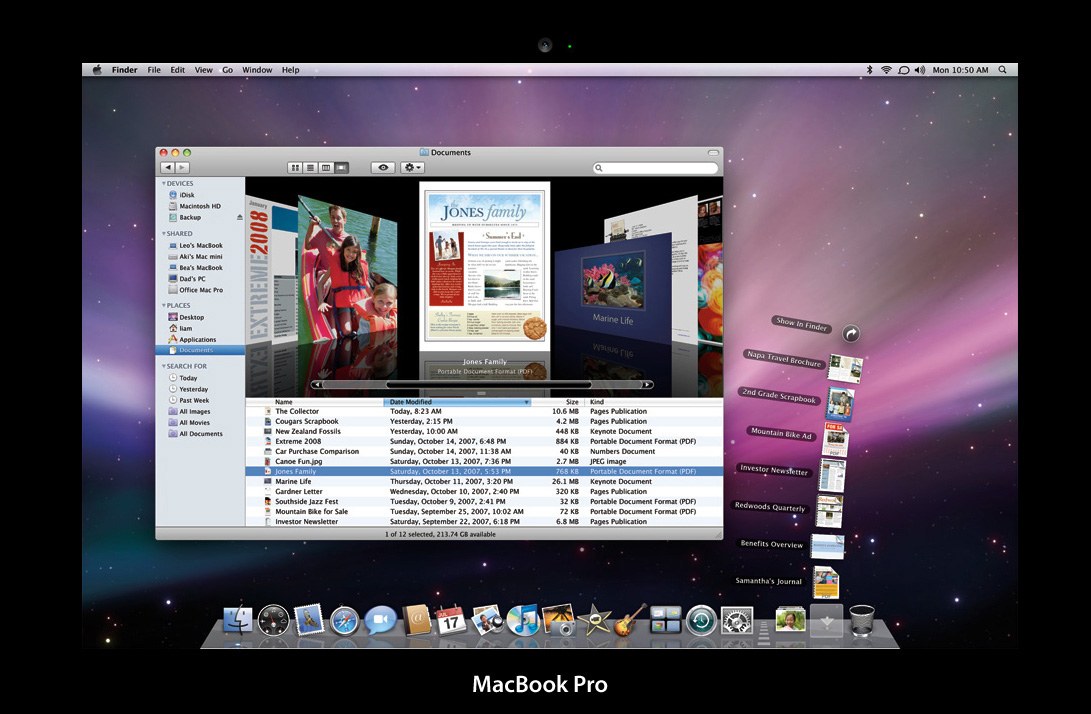Collapse the SEARCH FOR sidebar section

click(164, 366)
